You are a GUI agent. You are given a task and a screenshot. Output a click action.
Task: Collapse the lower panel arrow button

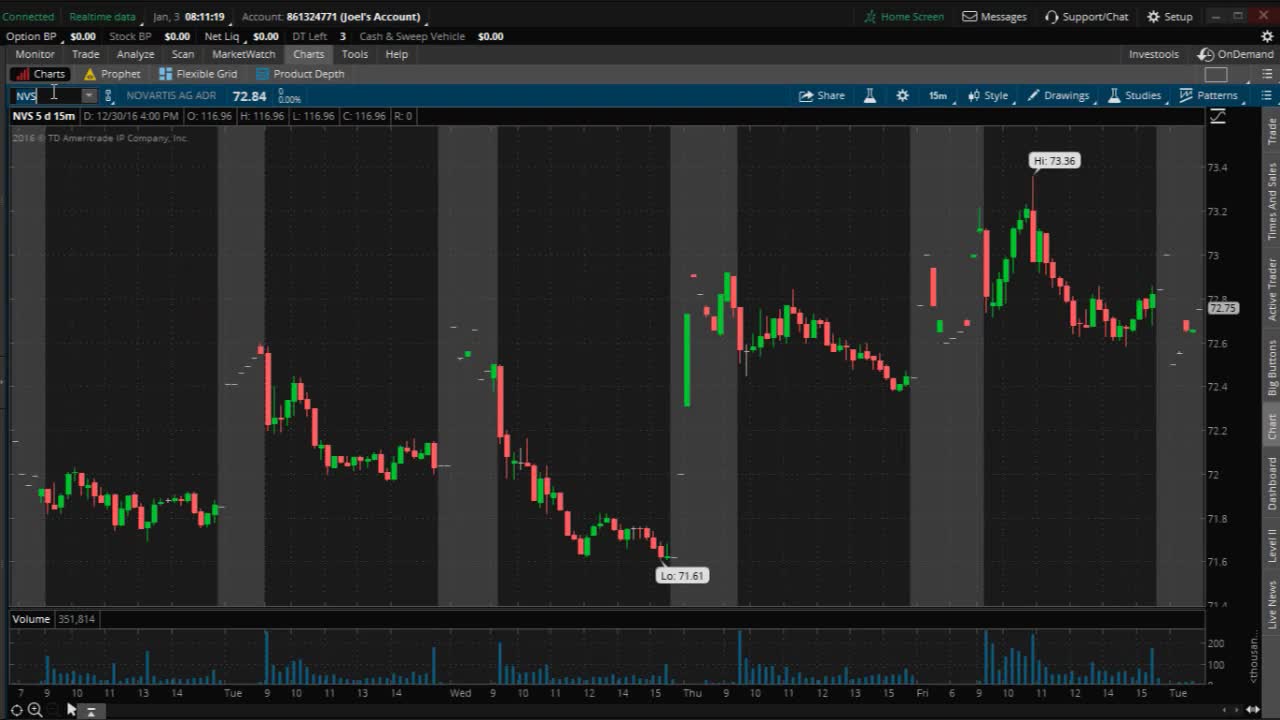(x=90, y=711)
